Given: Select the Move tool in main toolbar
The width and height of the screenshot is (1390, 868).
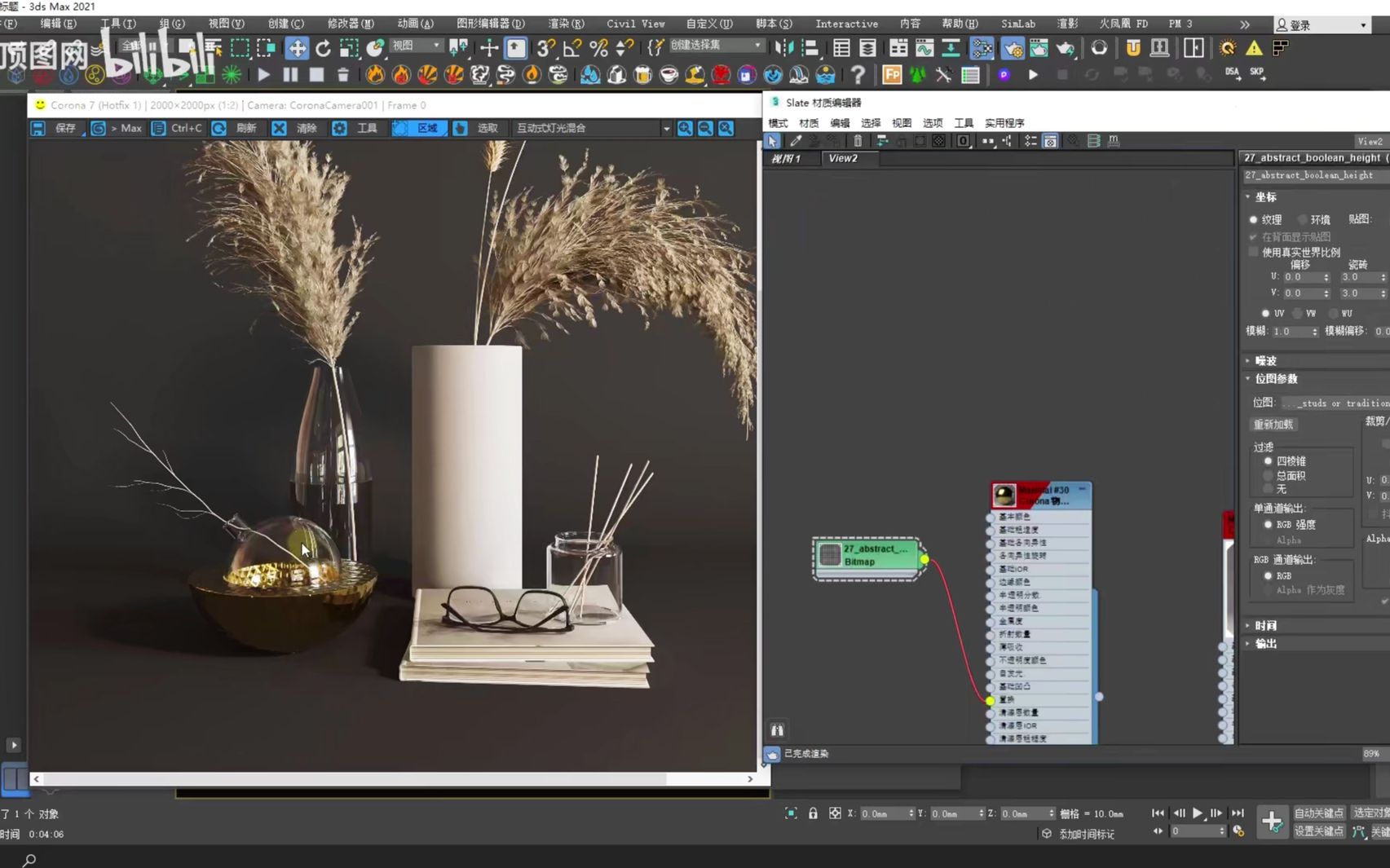Looking at the screenshot, I should tap(297, 48).
